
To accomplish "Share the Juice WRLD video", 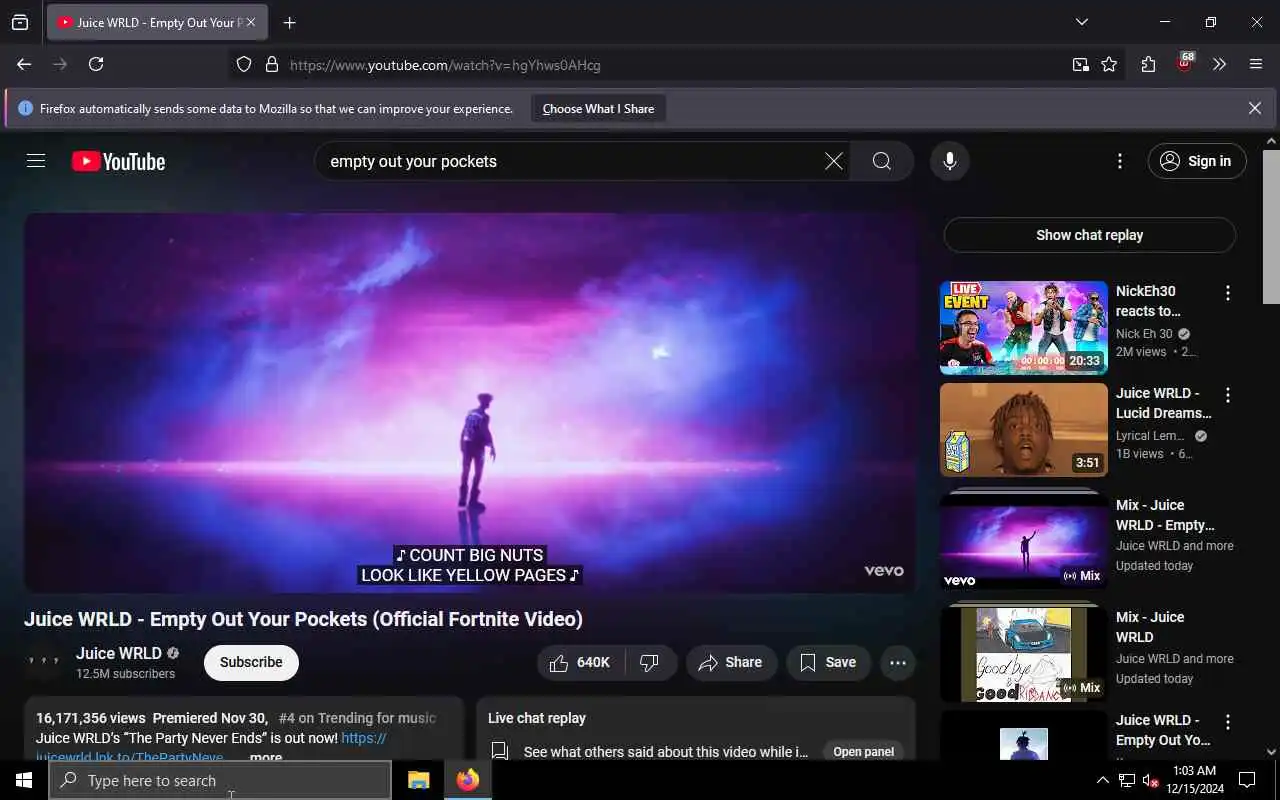I will [731, 662].
